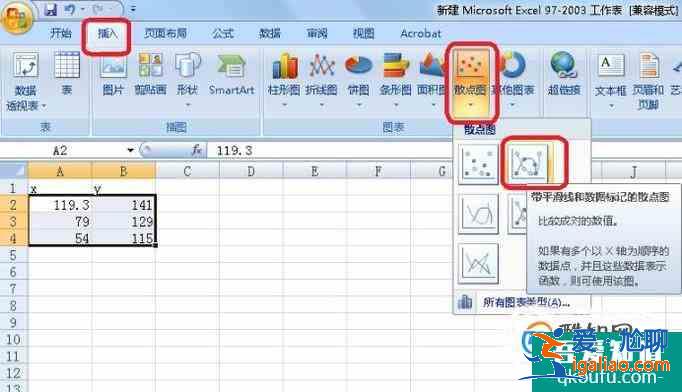
Task: Select column B header
Action: (124, 171)
